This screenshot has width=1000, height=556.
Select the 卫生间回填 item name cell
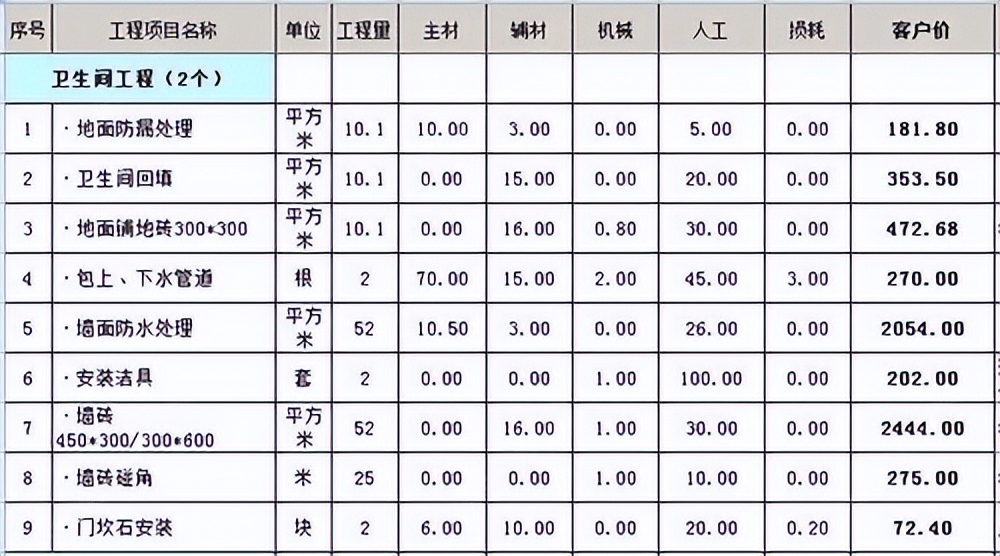pos(125,179)
